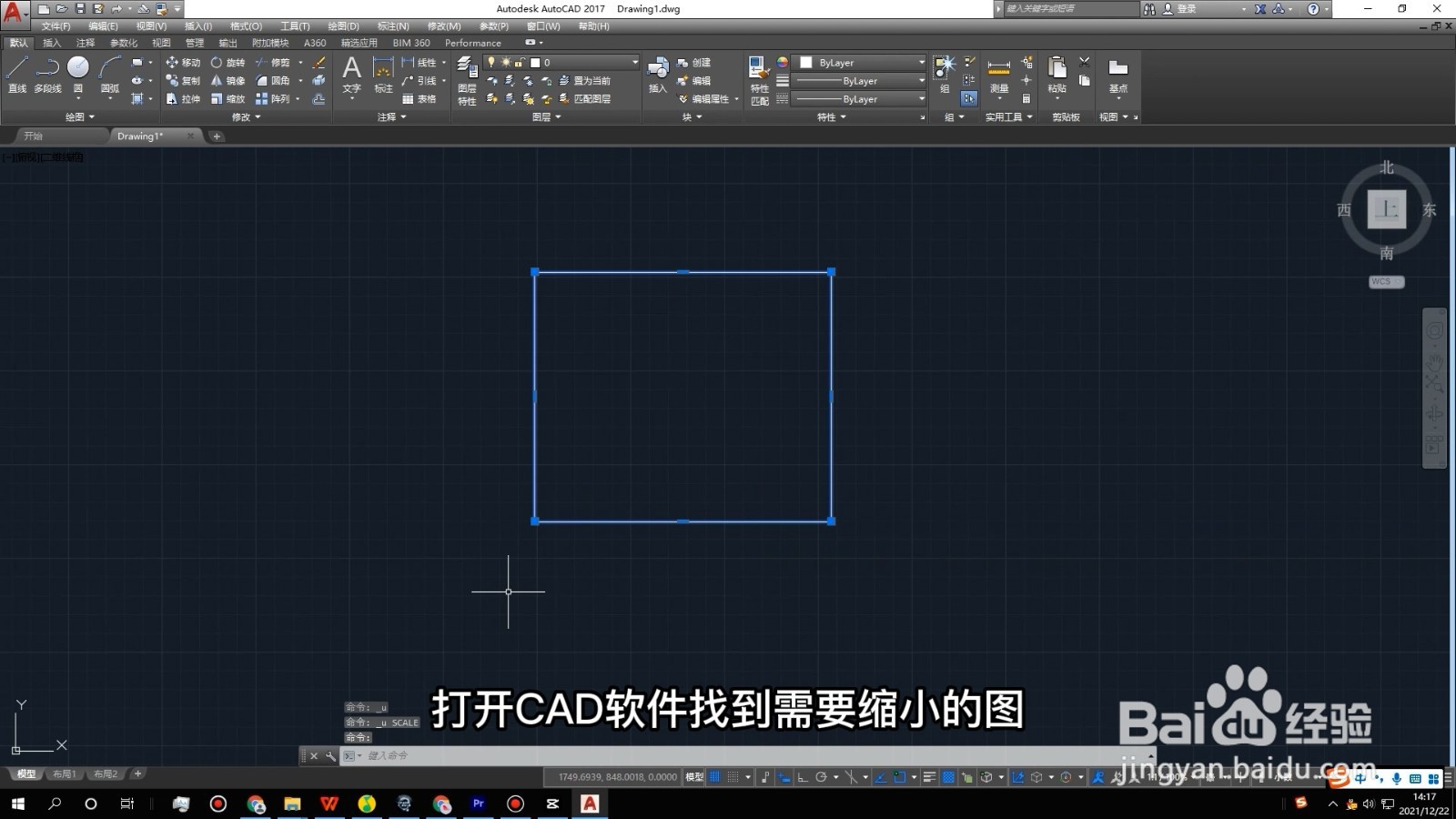Image resolution: width=1456 pixels, height=819 pixels.
Task: Expand the Annotation (注释) panel
Action: 391,116
